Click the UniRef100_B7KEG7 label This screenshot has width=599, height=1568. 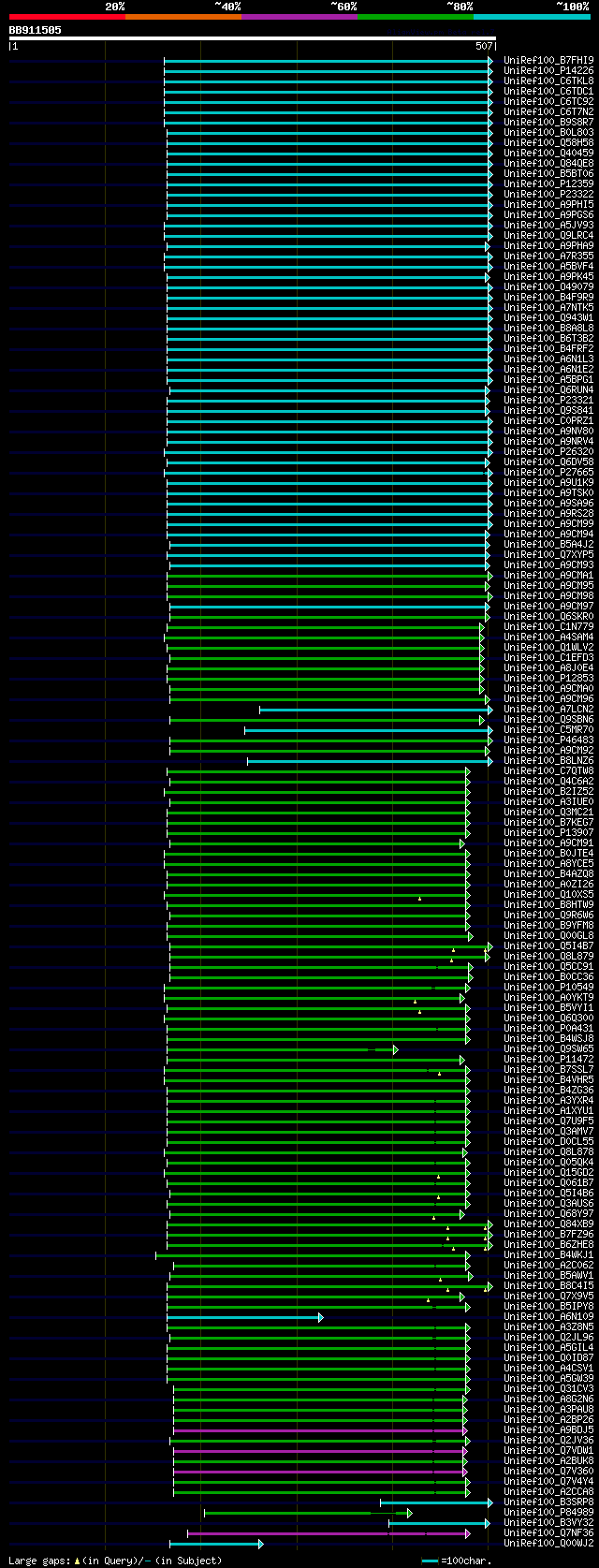coord(548,822)
